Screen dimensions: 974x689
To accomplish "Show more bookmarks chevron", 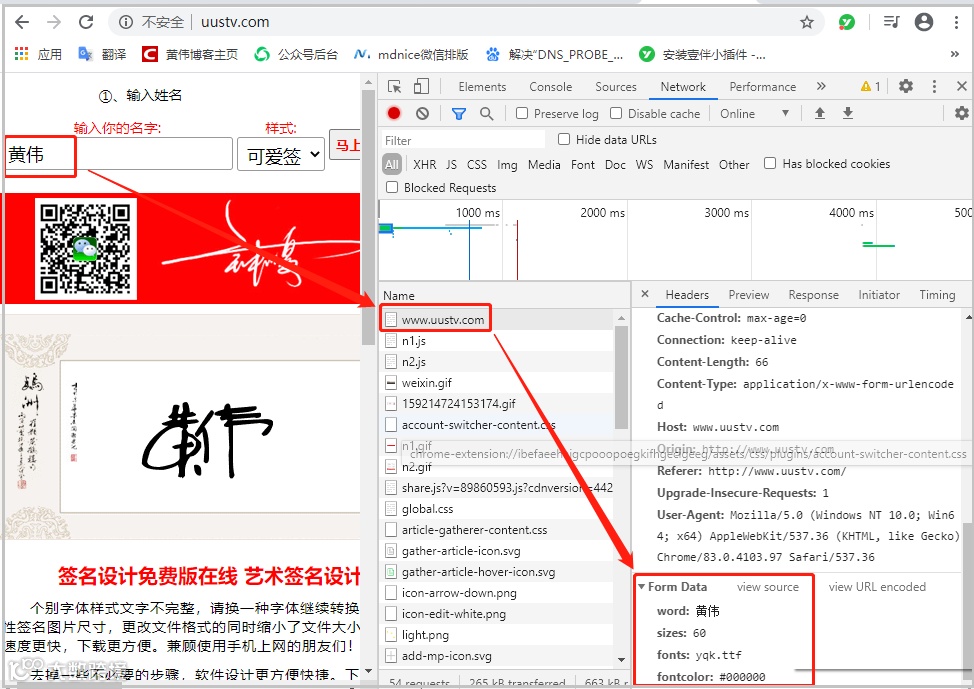I will (955, 55).
